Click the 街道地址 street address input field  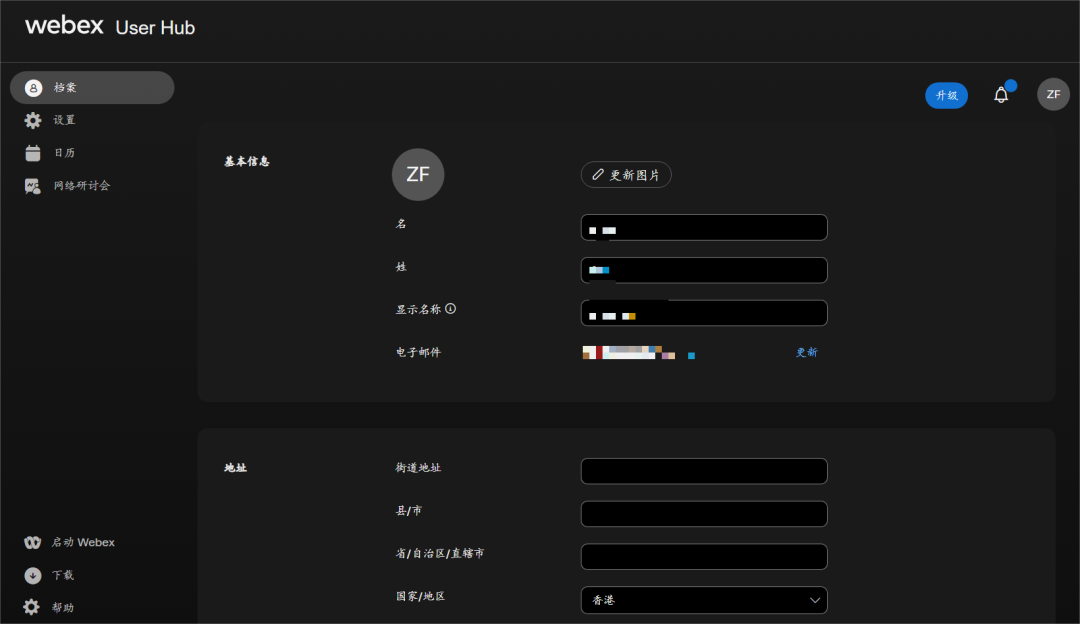tap(703, 470)
